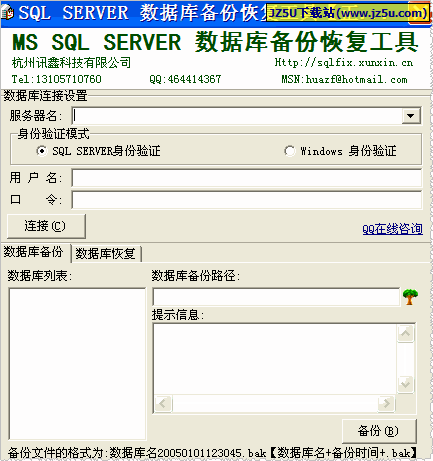Click the 用户名 input field
The height and width of the screenshot is (461, 433).
coord(247,178)
